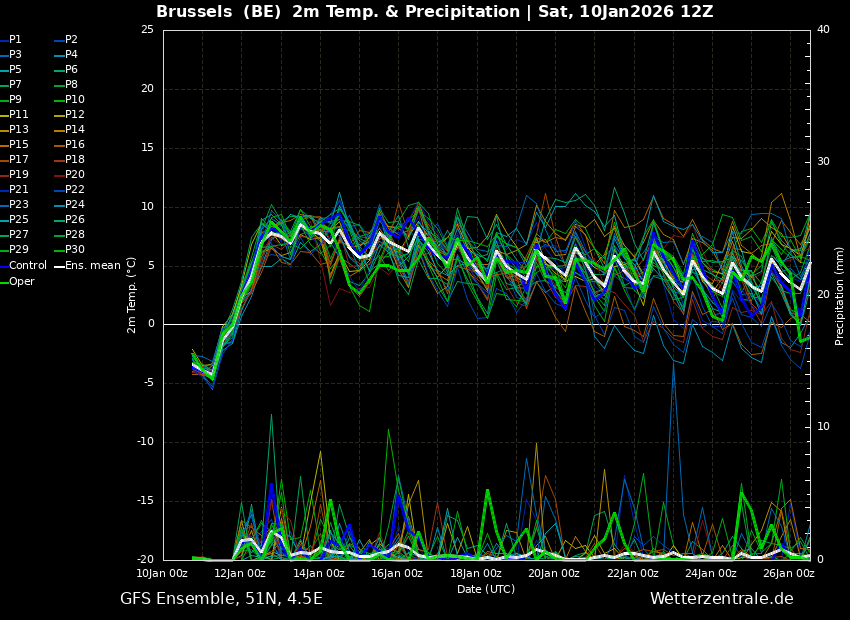Click legend label P27
Screen dimensions: 850x620
point(18,235)
